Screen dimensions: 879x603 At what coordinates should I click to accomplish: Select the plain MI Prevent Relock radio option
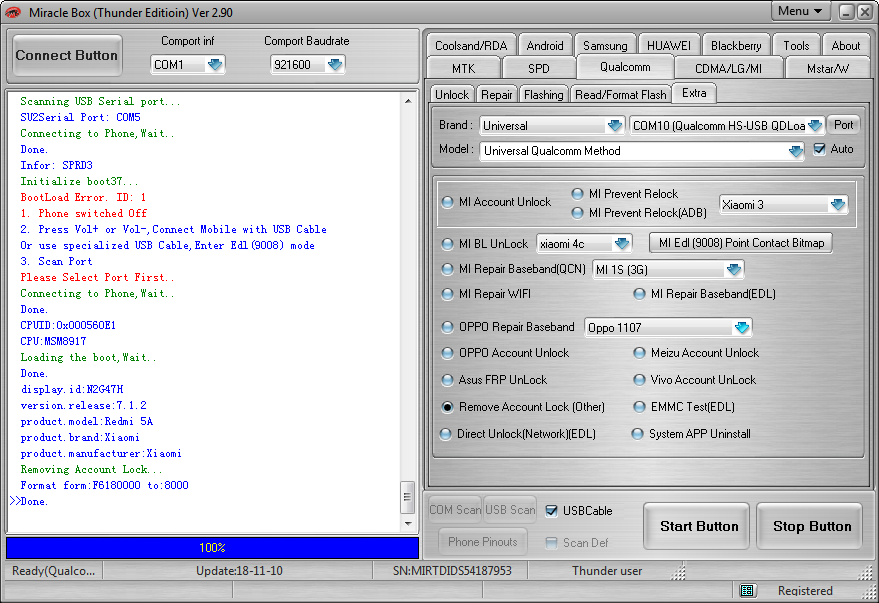point(577,194)
